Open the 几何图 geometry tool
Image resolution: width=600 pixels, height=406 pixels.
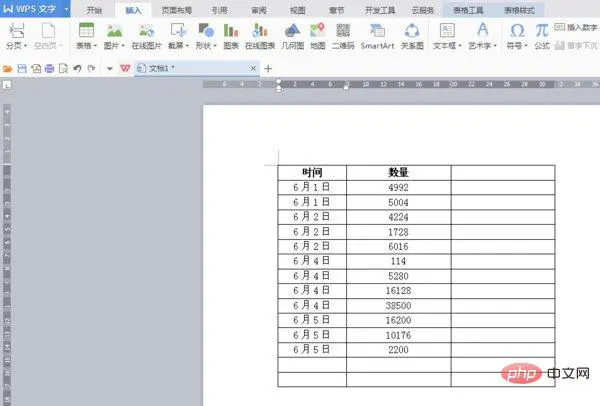294,36
